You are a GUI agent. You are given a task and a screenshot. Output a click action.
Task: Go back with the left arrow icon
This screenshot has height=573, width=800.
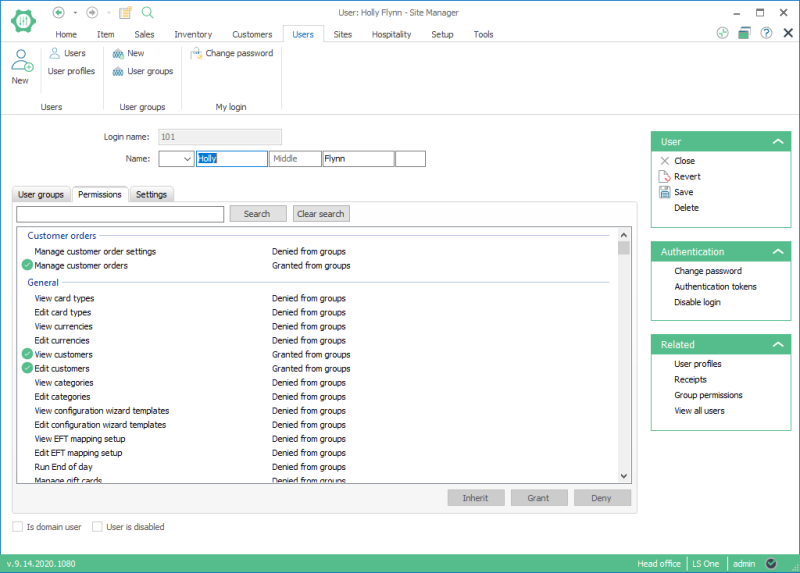tap(59, 12)
